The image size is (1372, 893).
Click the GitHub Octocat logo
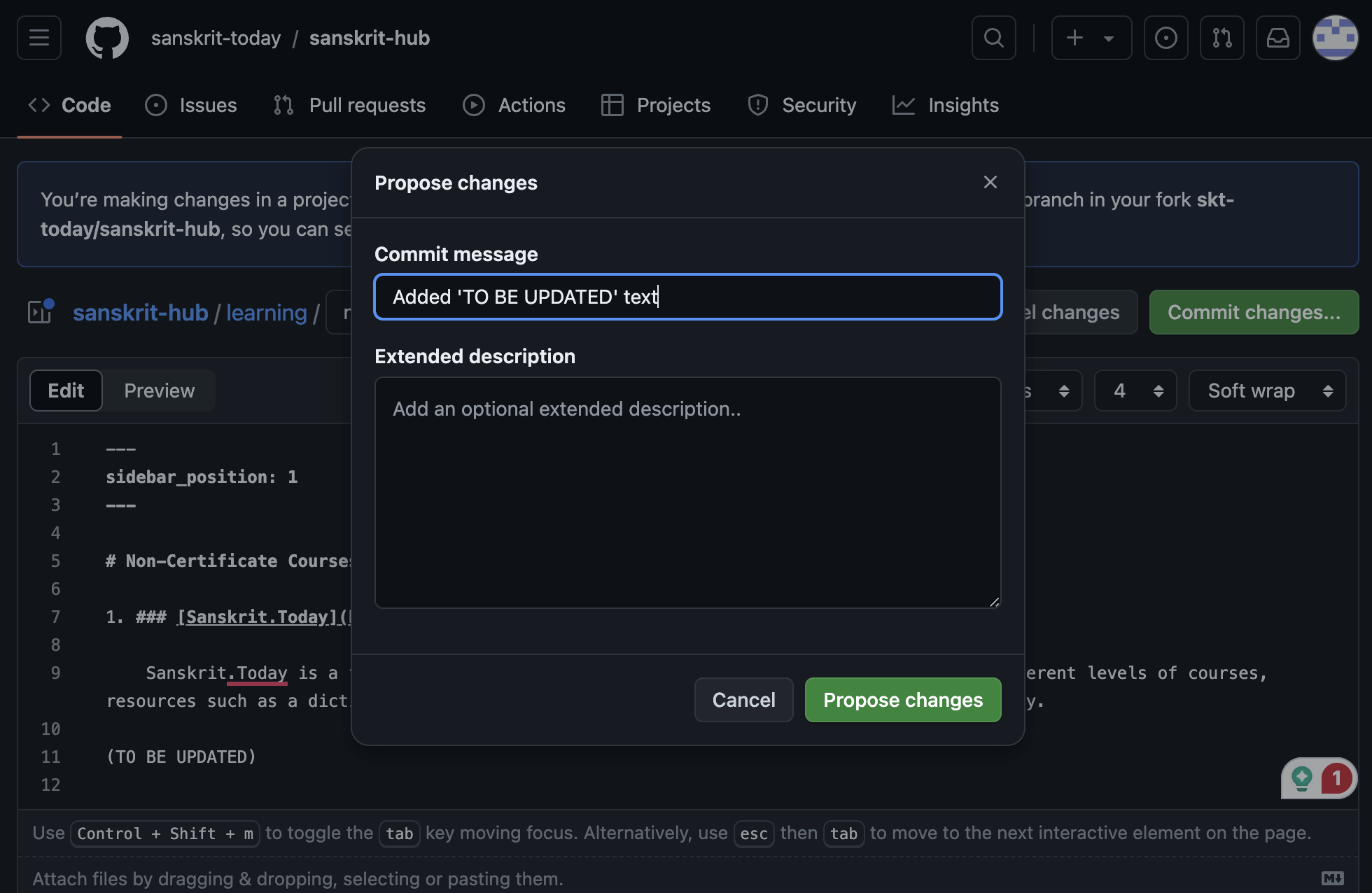click(x=107, y=38)
